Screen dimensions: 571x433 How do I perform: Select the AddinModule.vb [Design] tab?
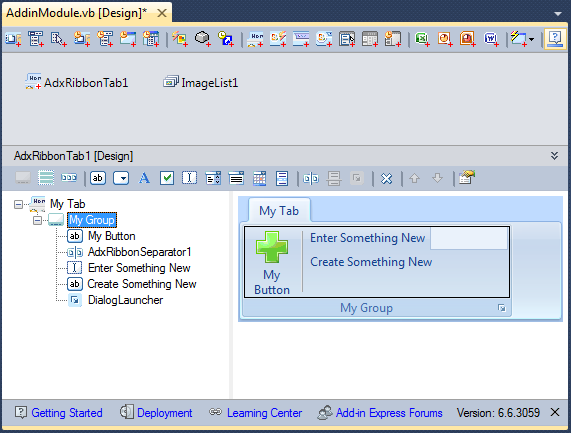point(76,13)
